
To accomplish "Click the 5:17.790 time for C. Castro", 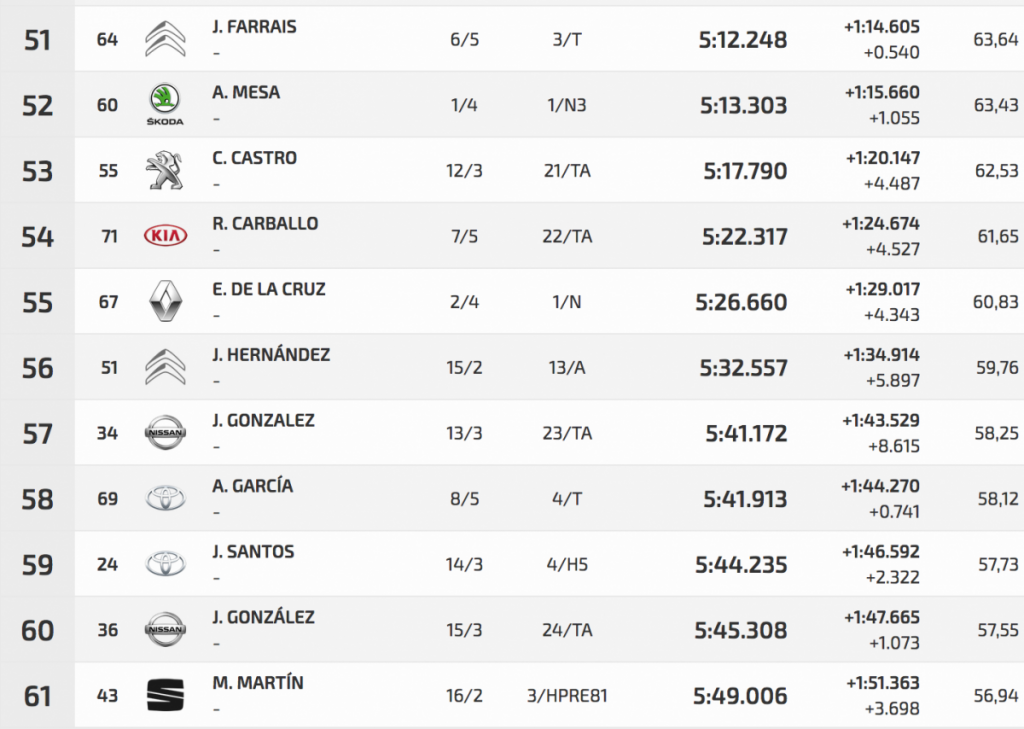I will (744, 171).
